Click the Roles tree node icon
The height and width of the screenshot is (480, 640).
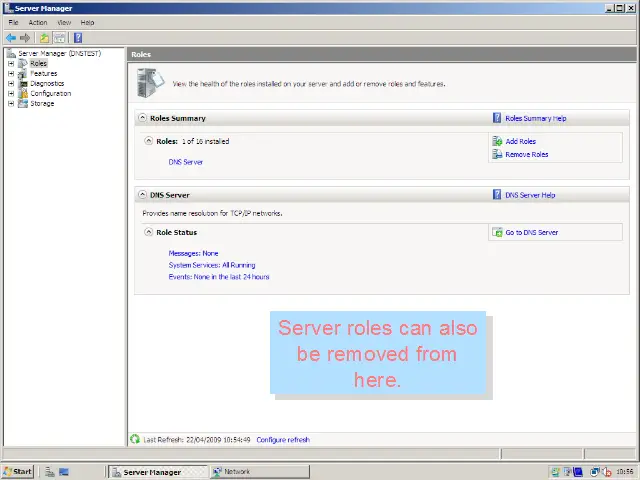pos(23,63)
